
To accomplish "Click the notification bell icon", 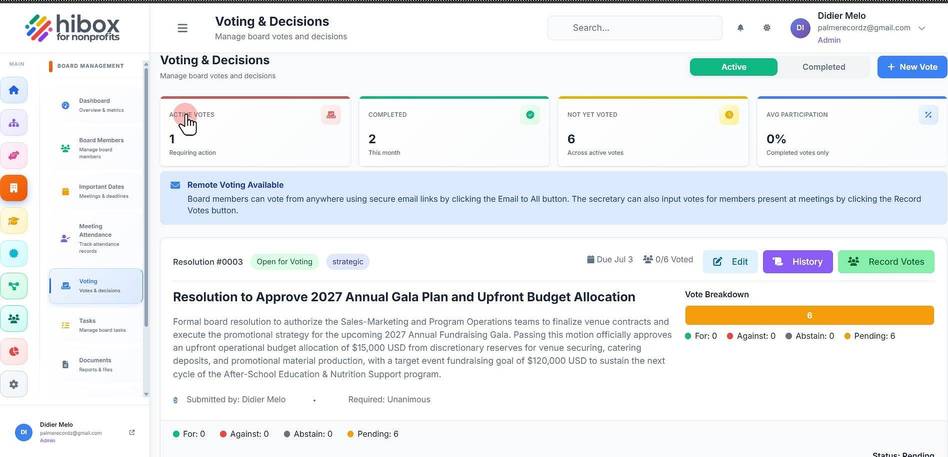I will [740, 28].
